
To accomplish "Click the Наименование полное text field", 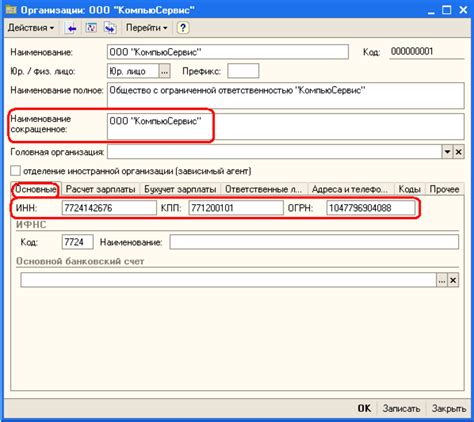I will 286,95.
